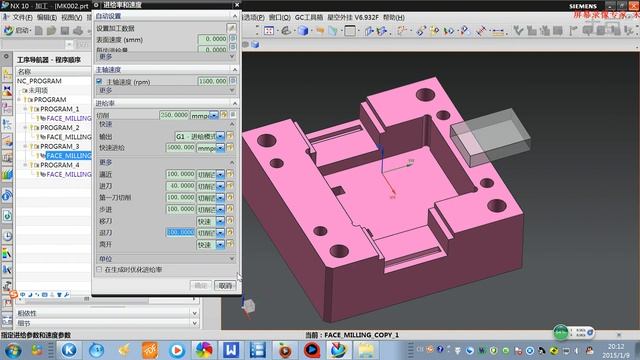This screenshot has width=640, height=360.
Task: Click the calculator icon beside 表面速度 (smm)
Action: [x=233, y=38]
